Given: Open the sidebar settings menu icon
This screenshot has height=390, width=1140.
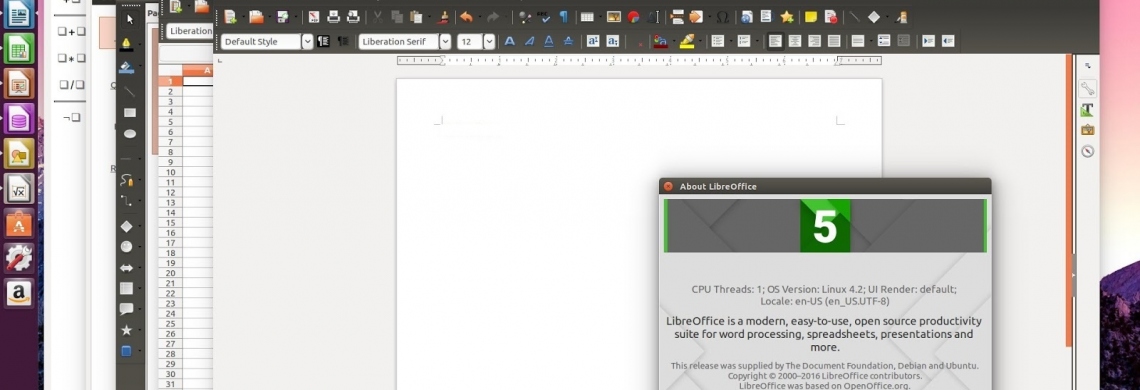Looking at the screenshot, I should coord(1088,65).
